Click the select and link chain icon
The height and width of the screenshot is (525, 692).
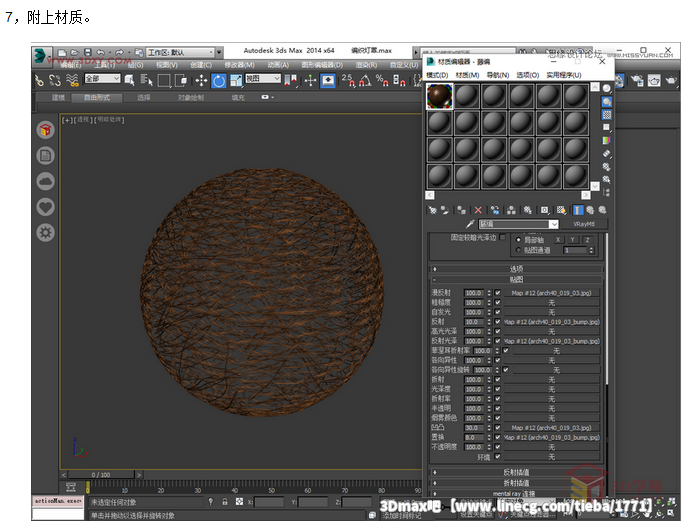coord(40,80)
